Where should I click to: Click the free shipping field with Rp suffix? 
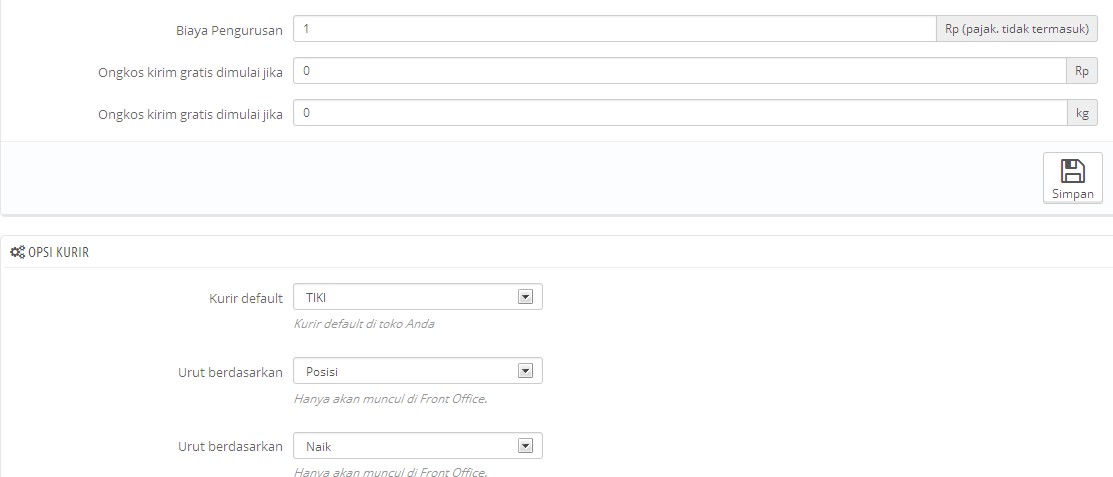[679, 71]
